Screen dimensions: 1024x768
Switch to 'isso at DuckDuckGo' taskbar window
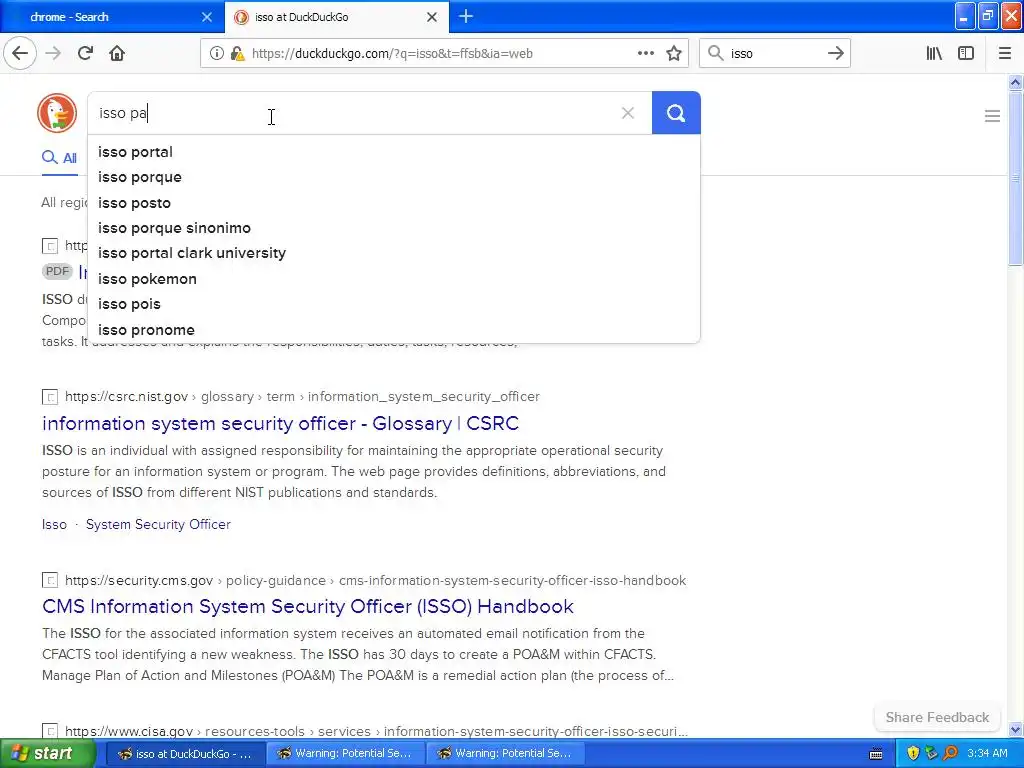(185, 753)
